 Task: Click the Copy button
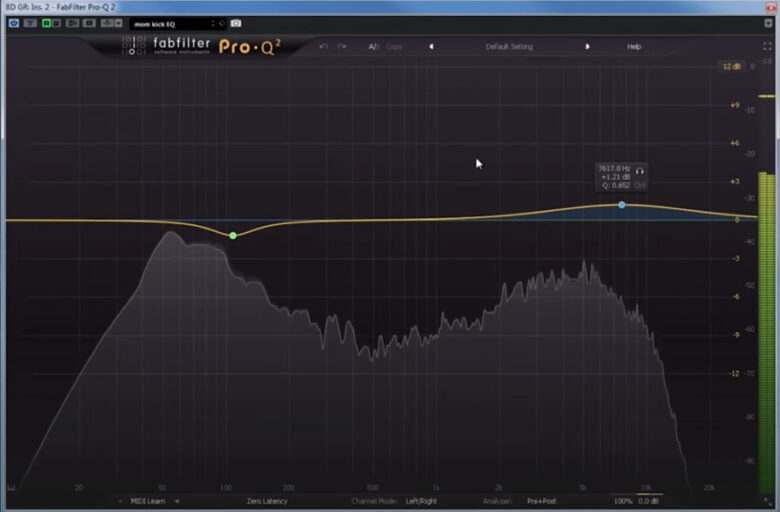394,47
